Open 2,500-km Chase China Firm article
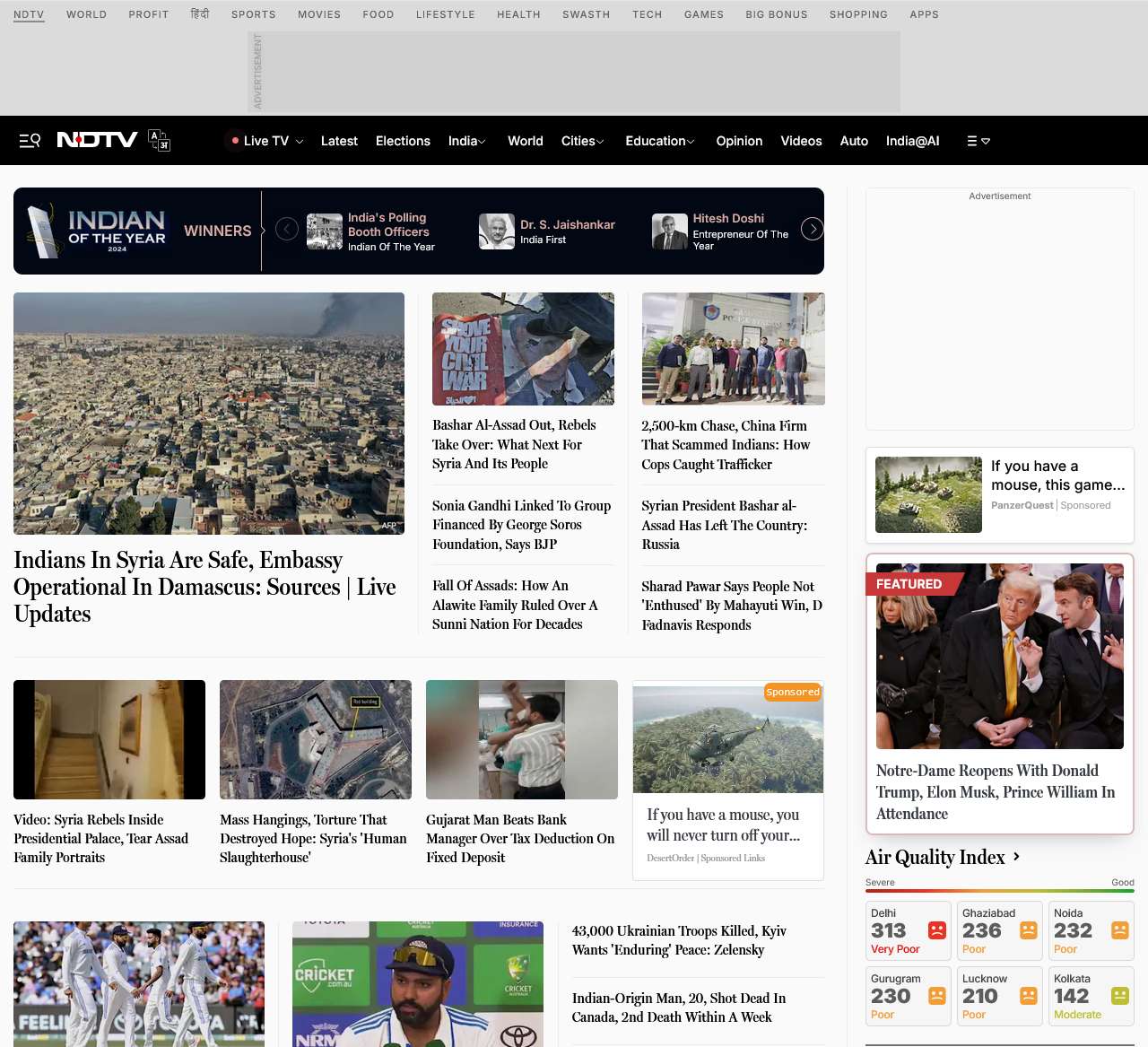The width and height of the screenshot is (1148, 1047). tap(726, 445)
